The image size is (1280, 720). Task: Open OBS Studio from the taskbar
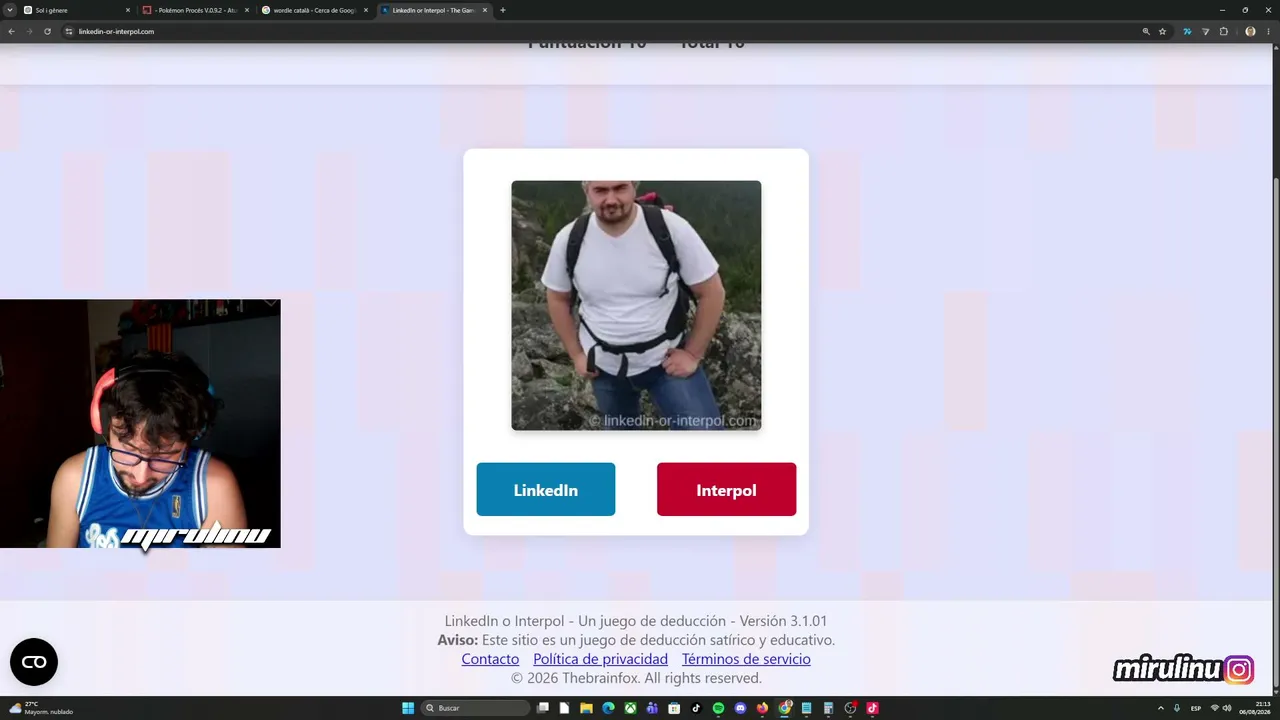pyautogui.click(x=850, y=708)
